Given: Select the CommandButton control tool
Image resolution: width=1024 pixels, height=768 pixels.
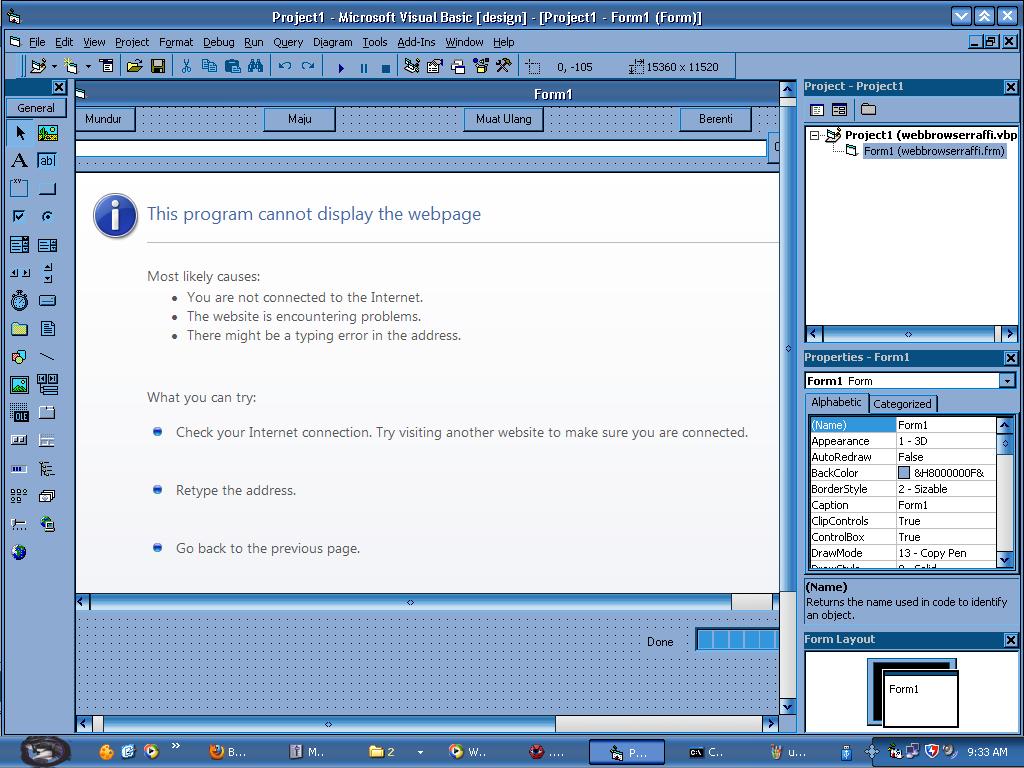Looking at the screenshot, I should tap(47, 189).
